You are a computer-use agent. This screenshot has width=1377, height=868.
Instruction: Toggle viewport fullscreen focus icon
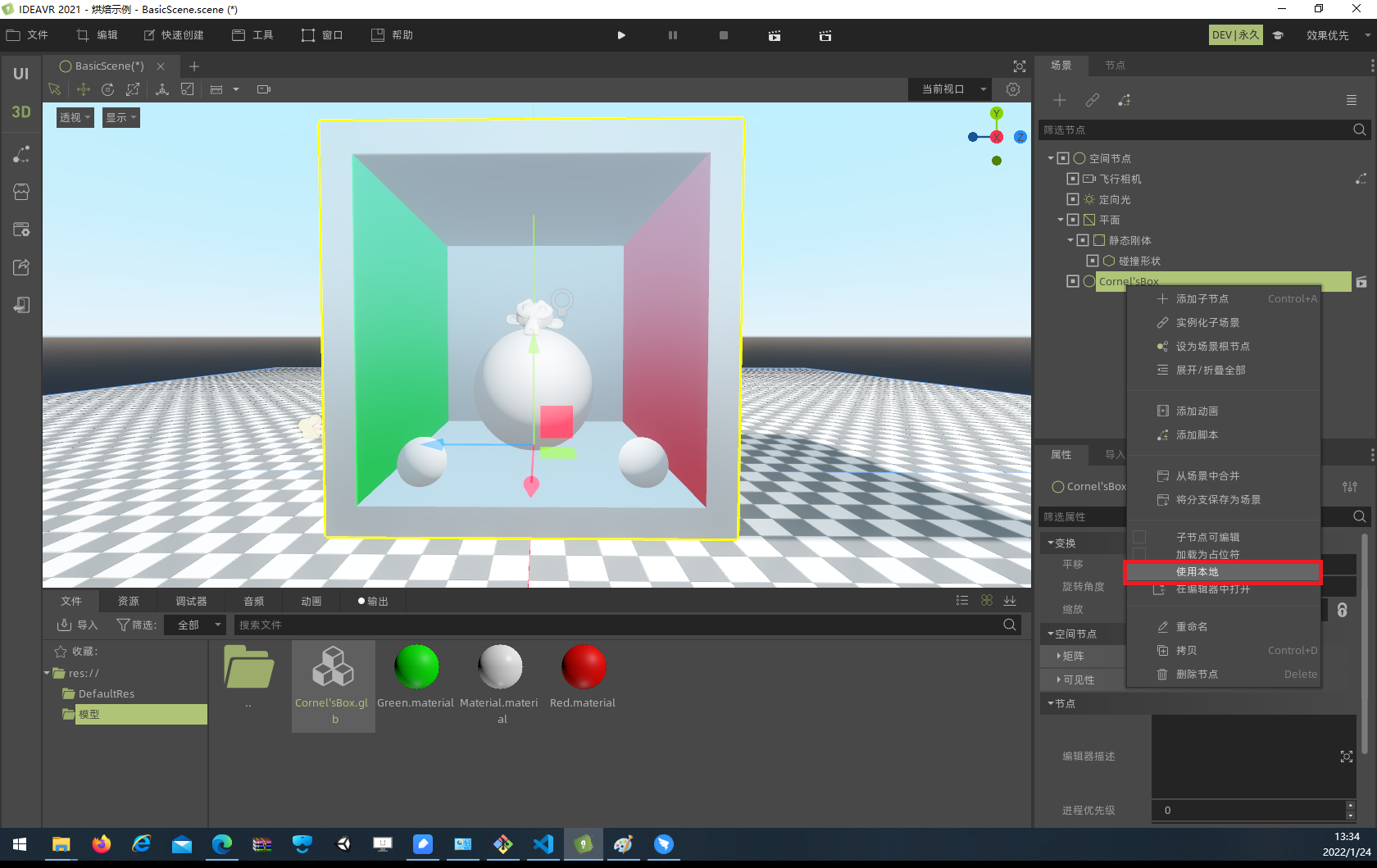click(x=1019, y=66)
